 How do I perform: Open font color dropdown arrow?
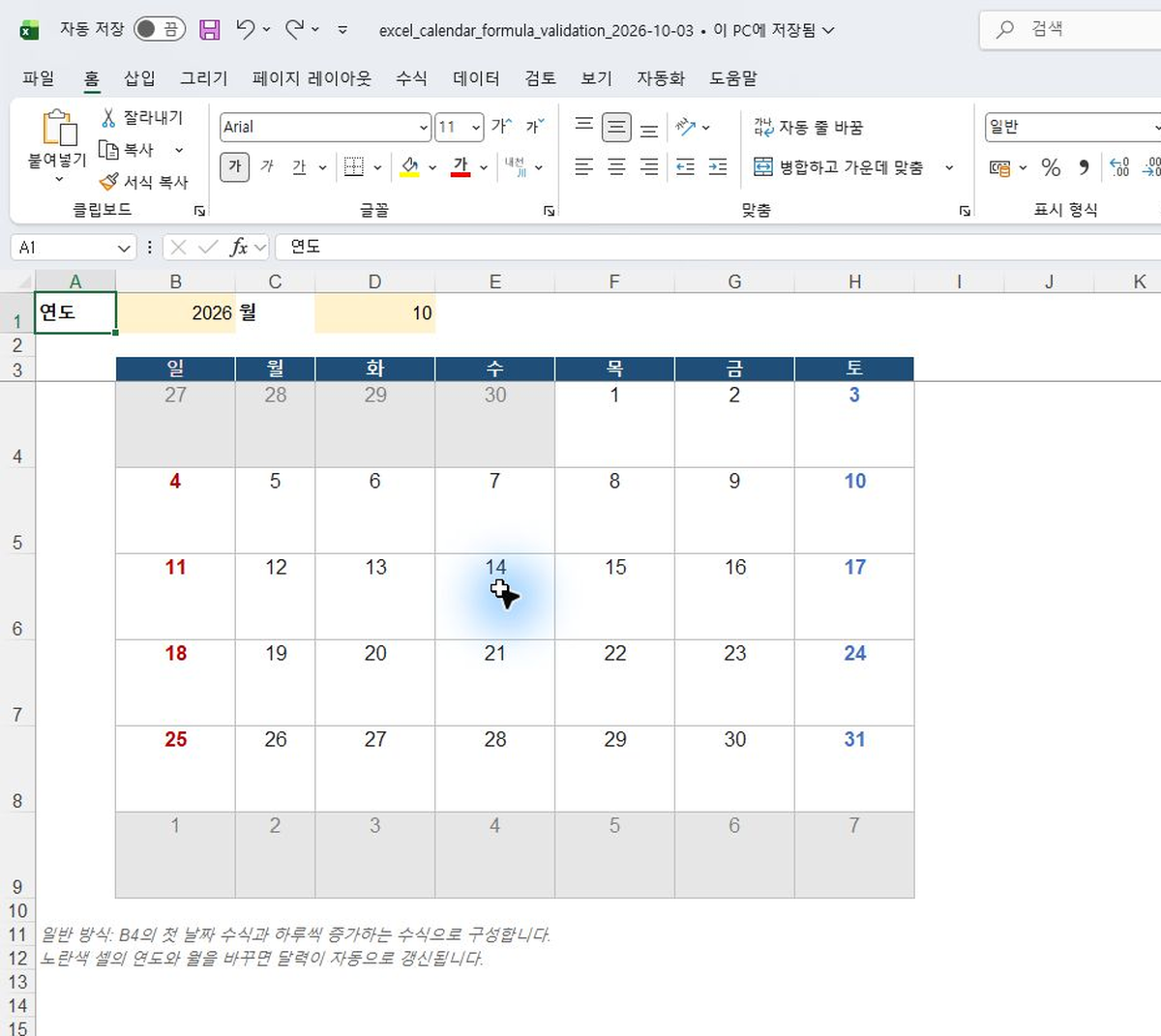pos(483,167)
